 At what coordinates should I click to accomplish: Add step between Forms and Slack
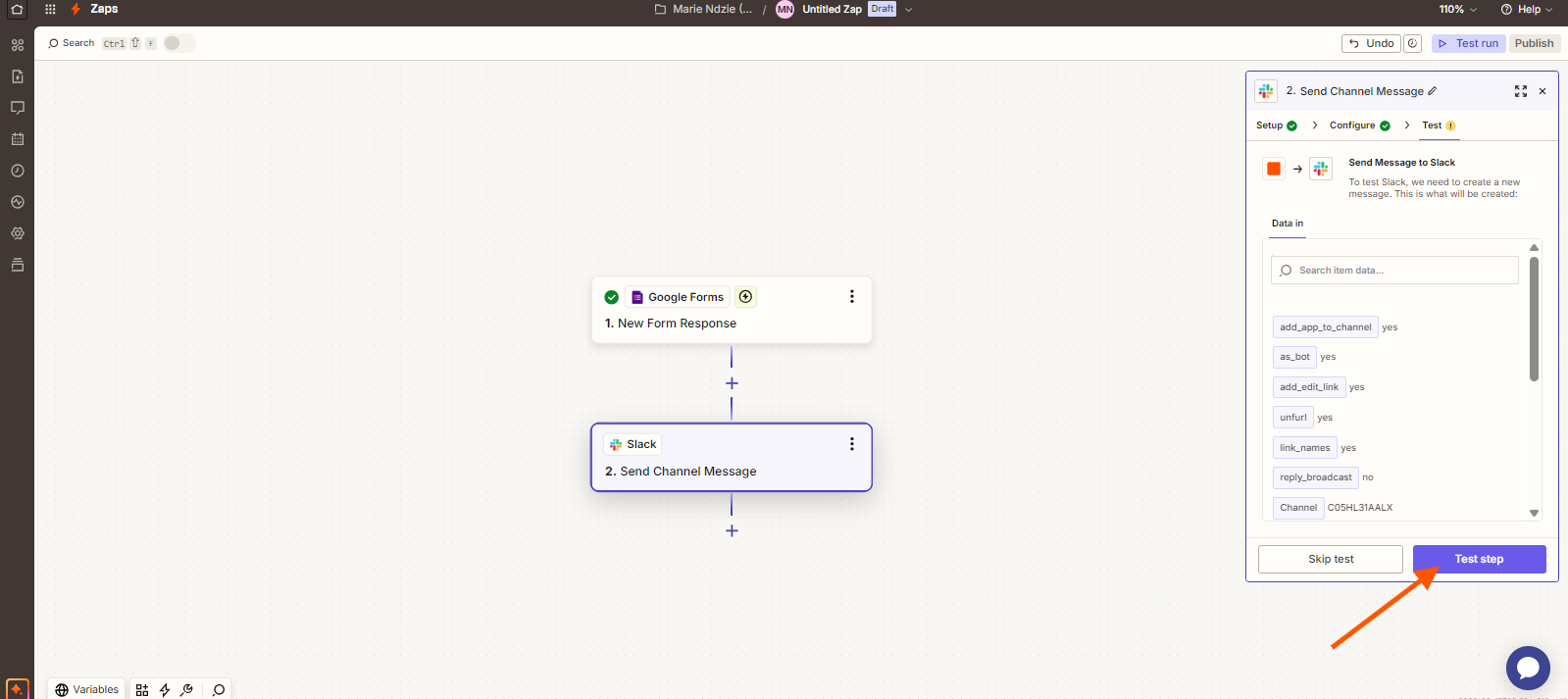(x=732, y=383)
